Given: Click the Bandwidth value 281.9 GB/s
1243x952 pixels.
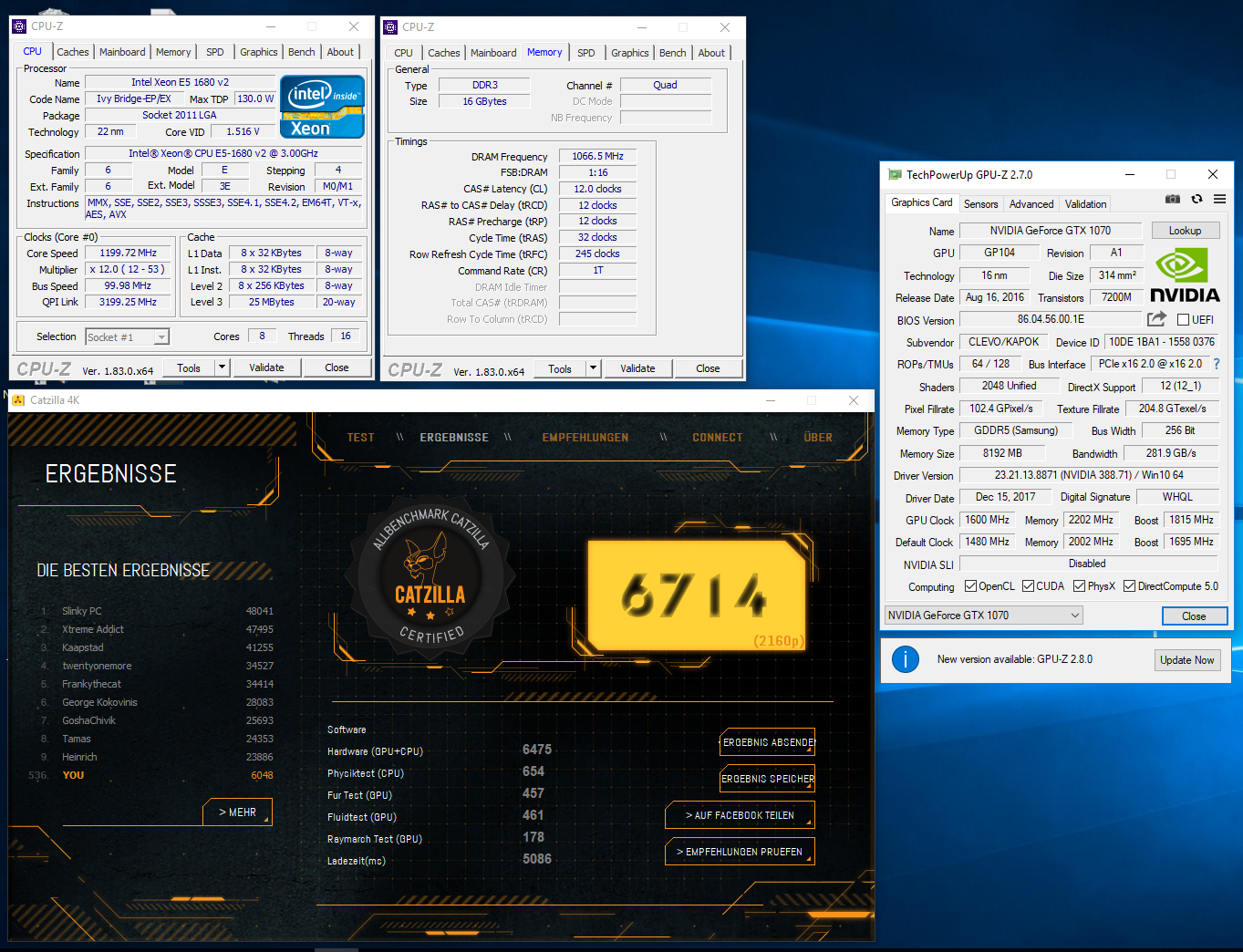Looking at the screenshot, I should tap(1170, 453).
